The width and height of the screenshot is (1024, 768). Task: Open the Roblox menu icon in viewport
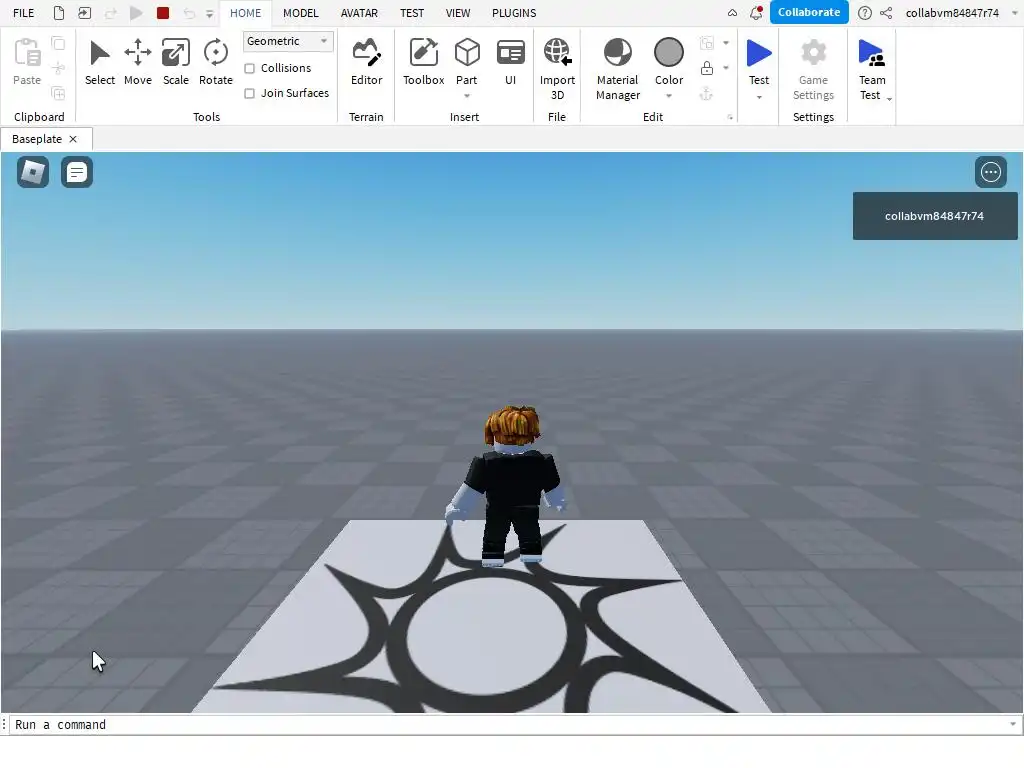[x=33, y=172]
